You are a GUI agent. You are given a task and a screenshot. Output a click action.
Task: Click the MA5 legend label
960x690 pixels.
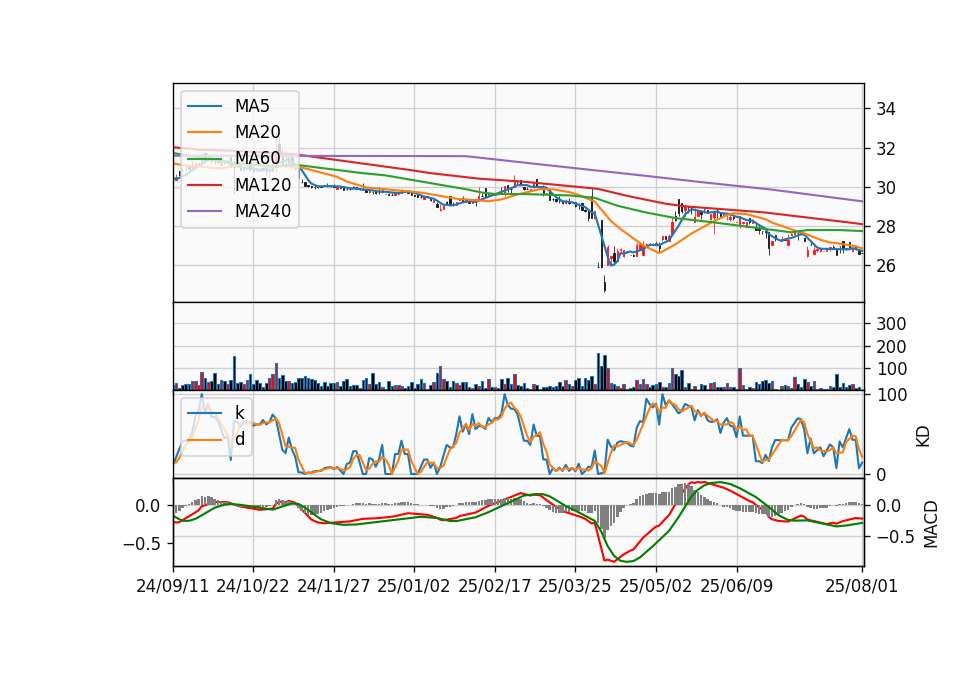pyautogui.click(x=252, y=106)
